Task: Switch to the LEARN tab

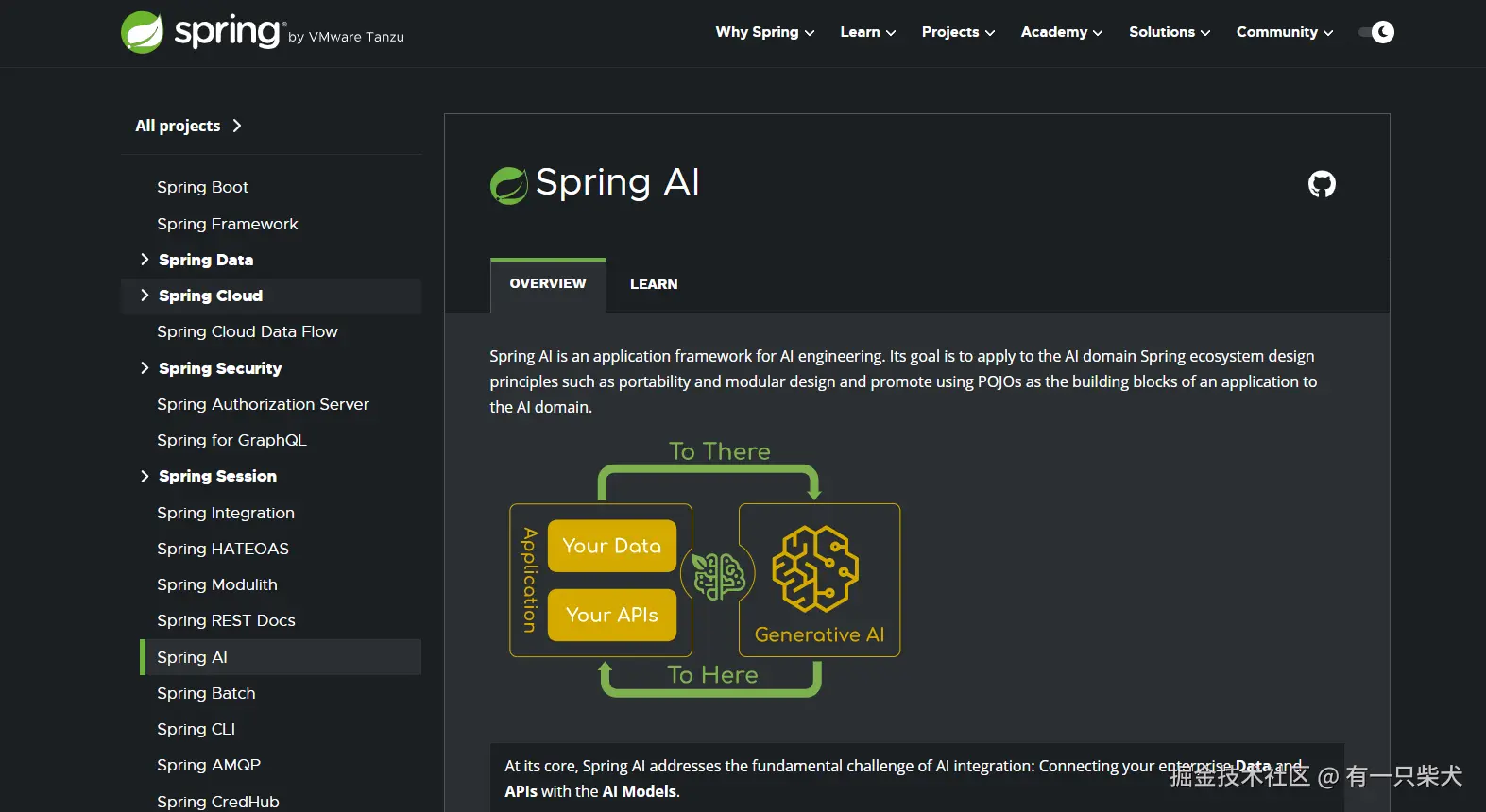Action: 654,284
